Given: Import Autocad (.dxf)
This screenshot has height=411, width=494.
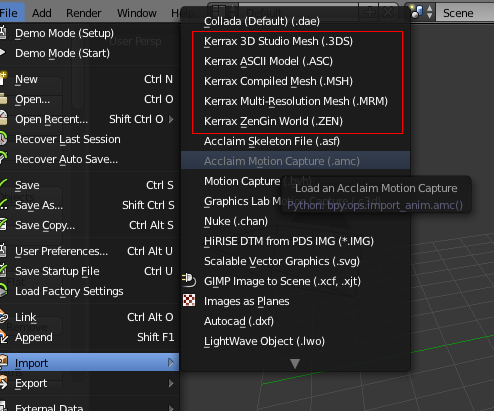Looking at the screenshot, I should click(x=295, y=321).
